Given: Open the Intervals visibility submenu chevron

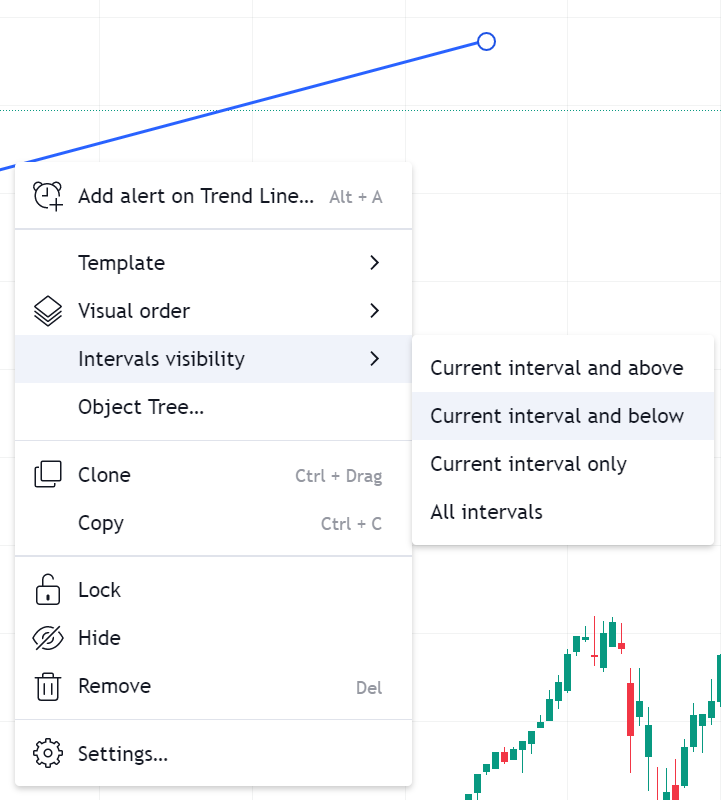Looking at the screenshot, I should tap(374, 359).
